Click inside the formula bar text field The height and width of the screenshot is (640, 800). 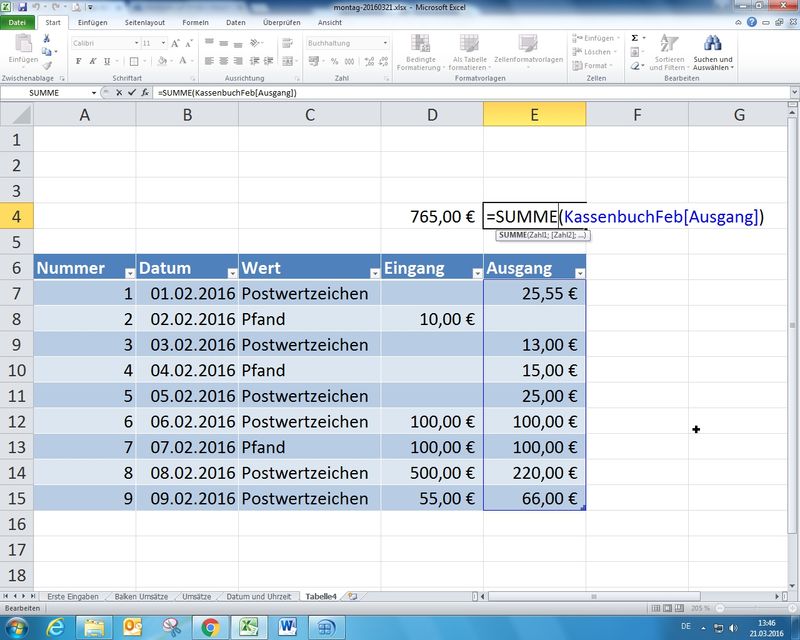pyautogui.click(x=450, y=93)
